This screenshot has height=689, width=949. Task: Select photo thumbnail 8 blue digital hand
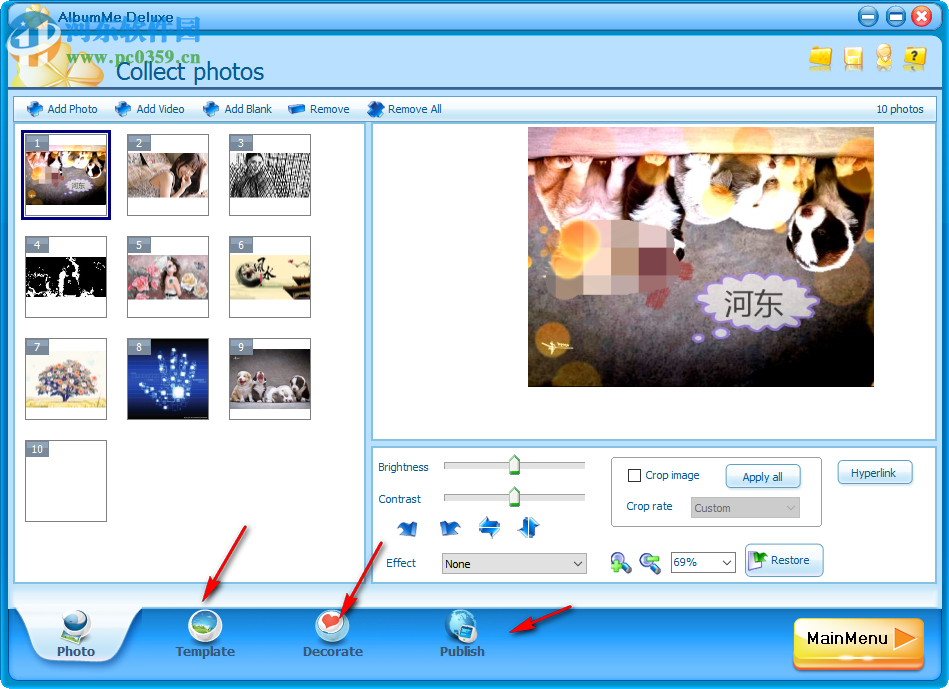pos(168,379)
